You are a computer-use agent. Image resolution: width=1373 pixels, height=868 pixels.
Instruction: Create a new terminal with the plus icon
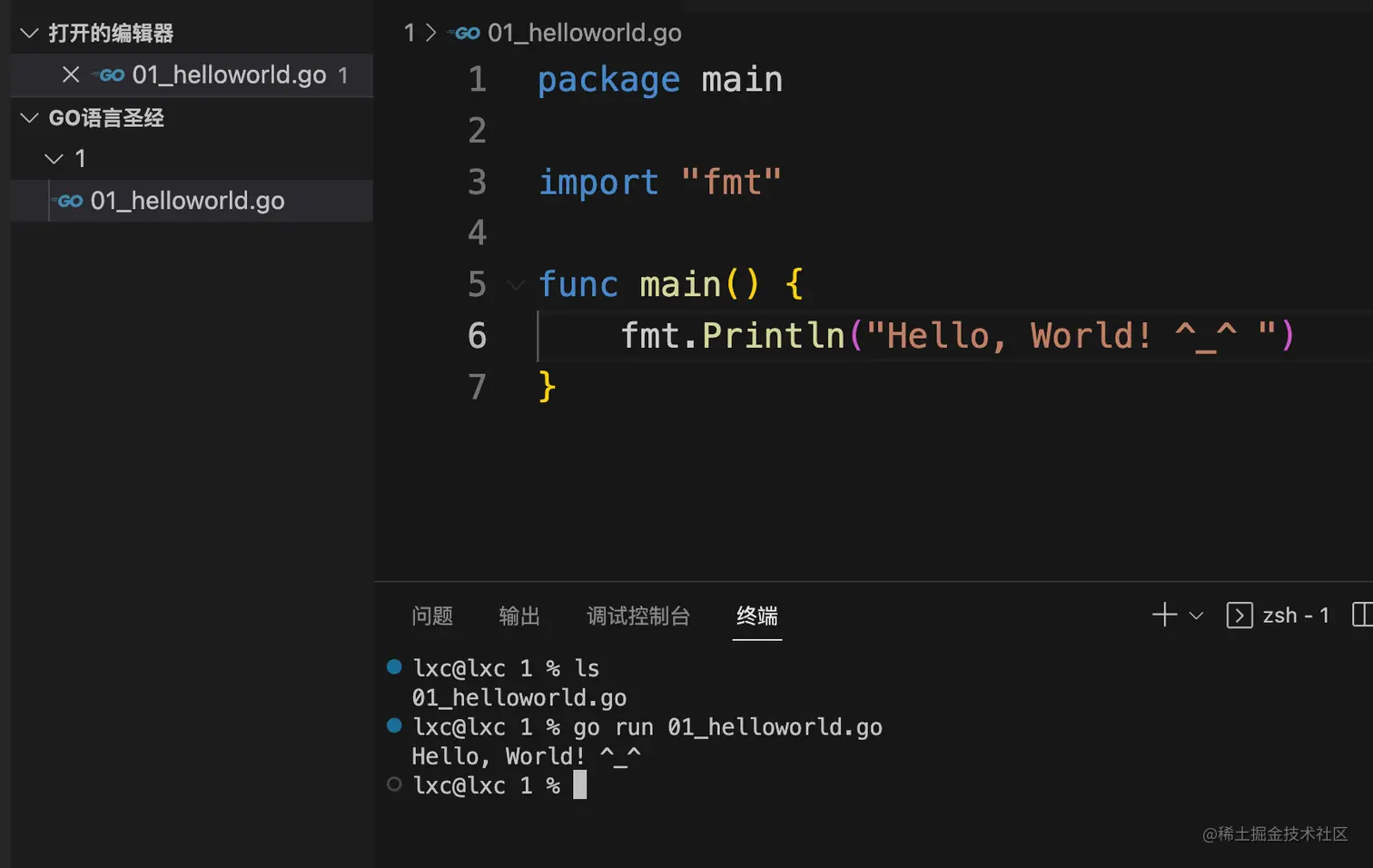pyautogui.click(x=1164, y=615)
